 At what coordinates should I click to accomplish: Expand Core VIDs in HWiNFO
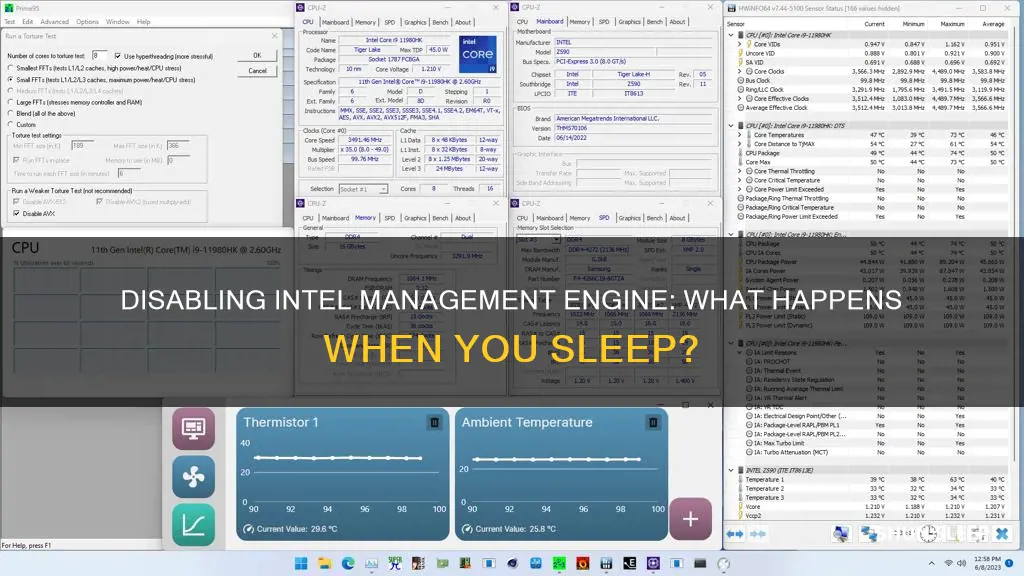pos(740,44)
